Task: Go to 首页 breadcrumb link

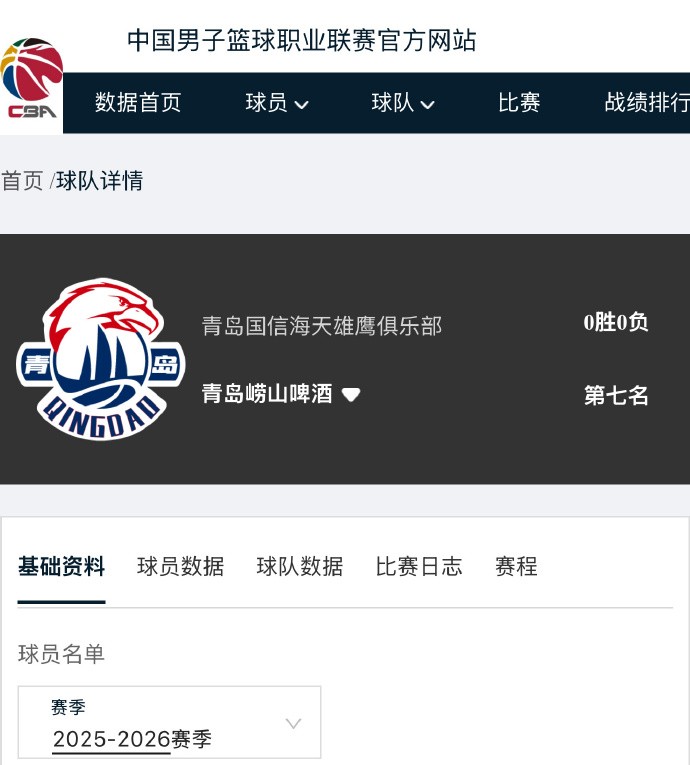Action: click(22, 181)
